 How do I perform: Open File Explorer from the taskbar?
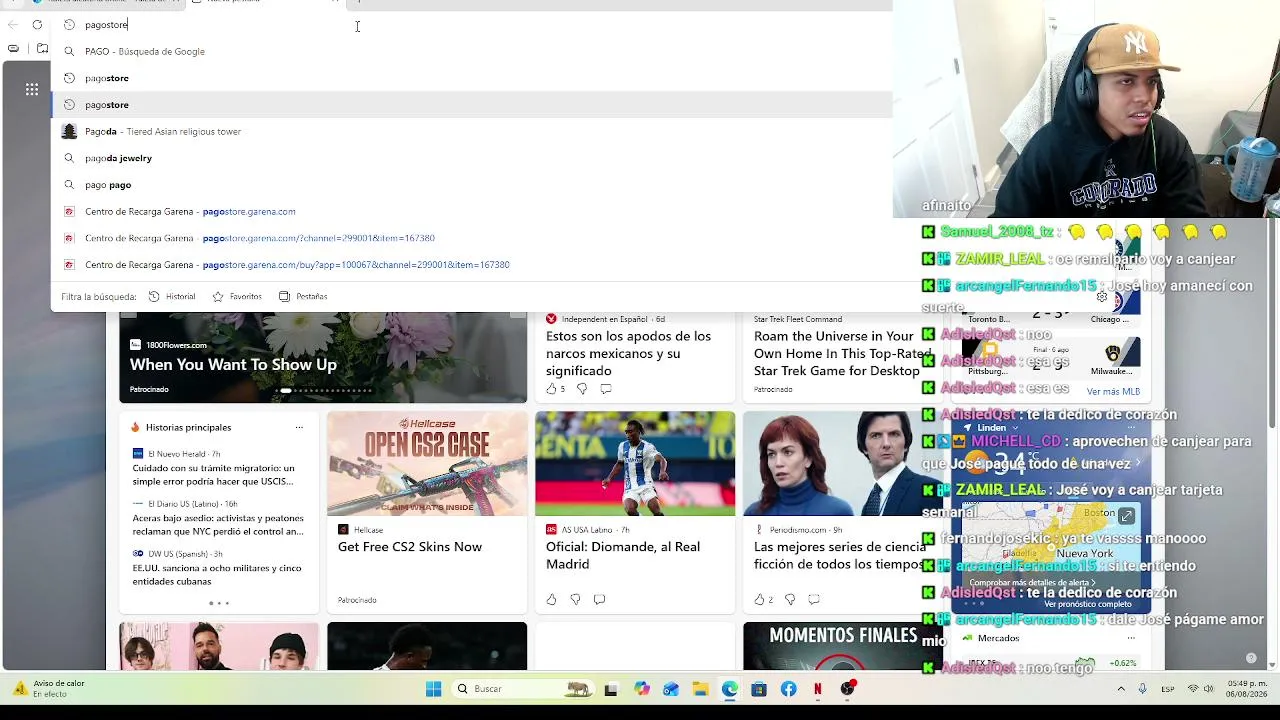(x=700, y=689)
